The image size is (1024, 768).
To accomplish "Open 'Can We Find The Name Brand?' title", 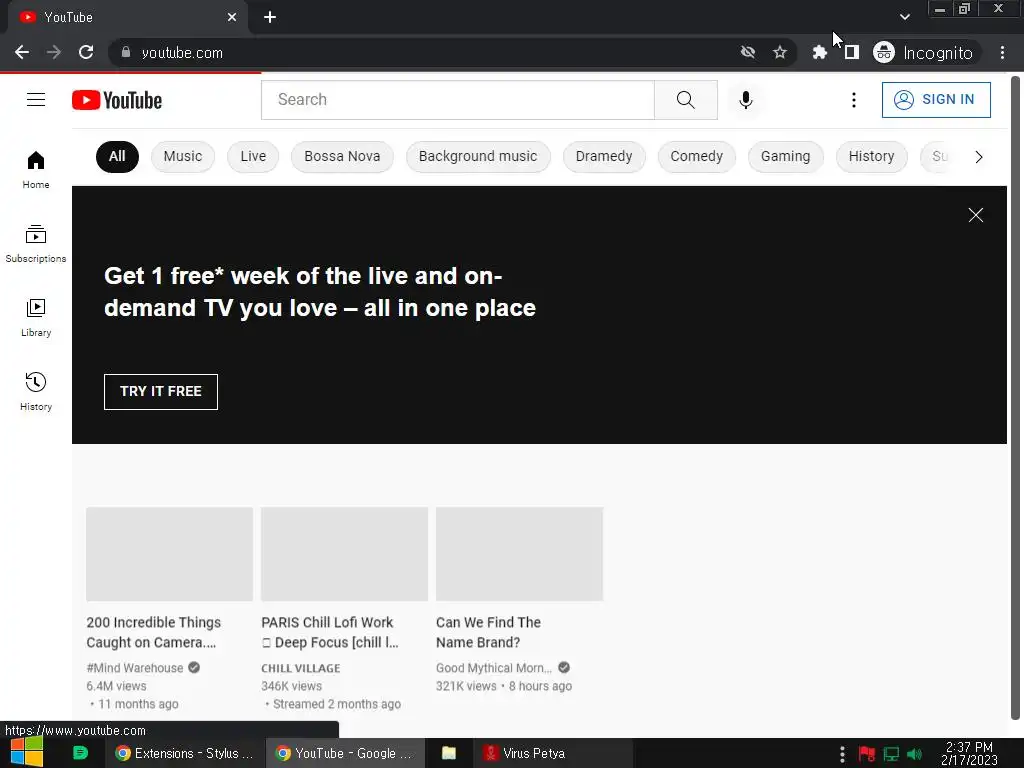I will click(488, 632).
